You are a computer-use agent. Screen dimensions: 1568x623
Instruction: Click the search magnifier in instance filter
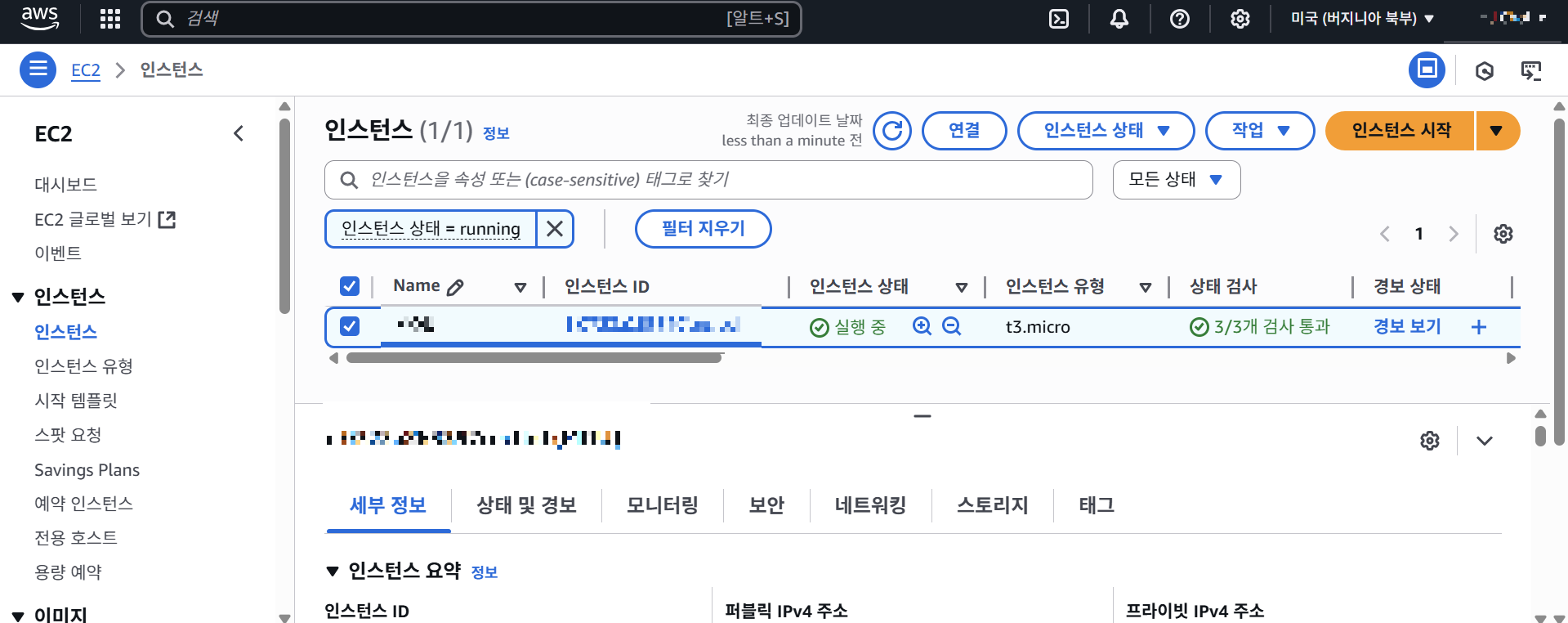[349, 180]
